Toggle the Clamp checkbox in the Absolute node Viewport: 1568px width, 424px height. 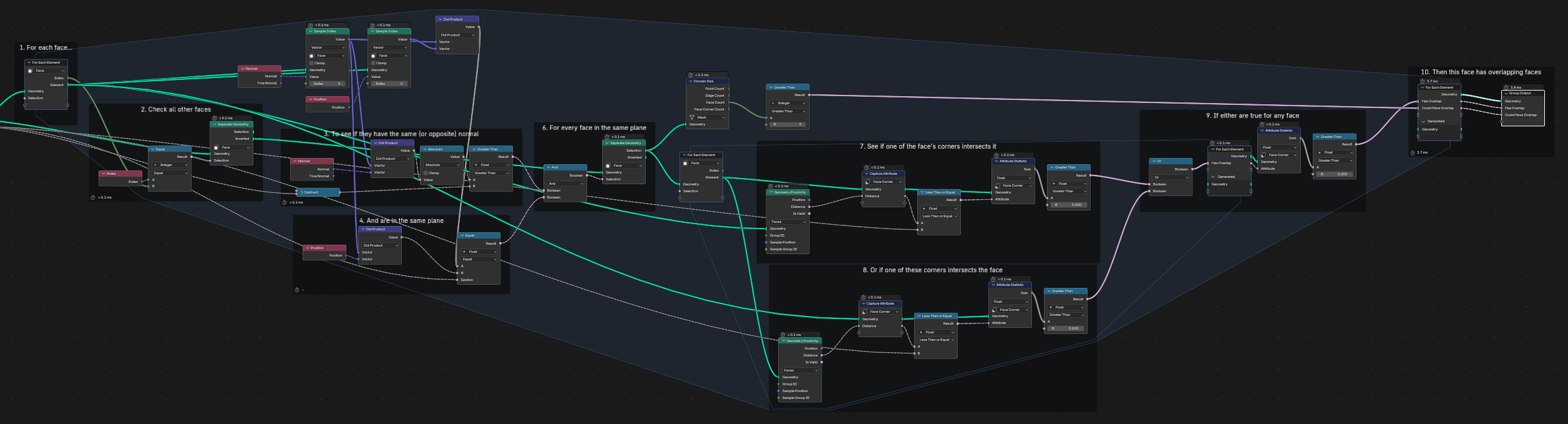(426, 173)
